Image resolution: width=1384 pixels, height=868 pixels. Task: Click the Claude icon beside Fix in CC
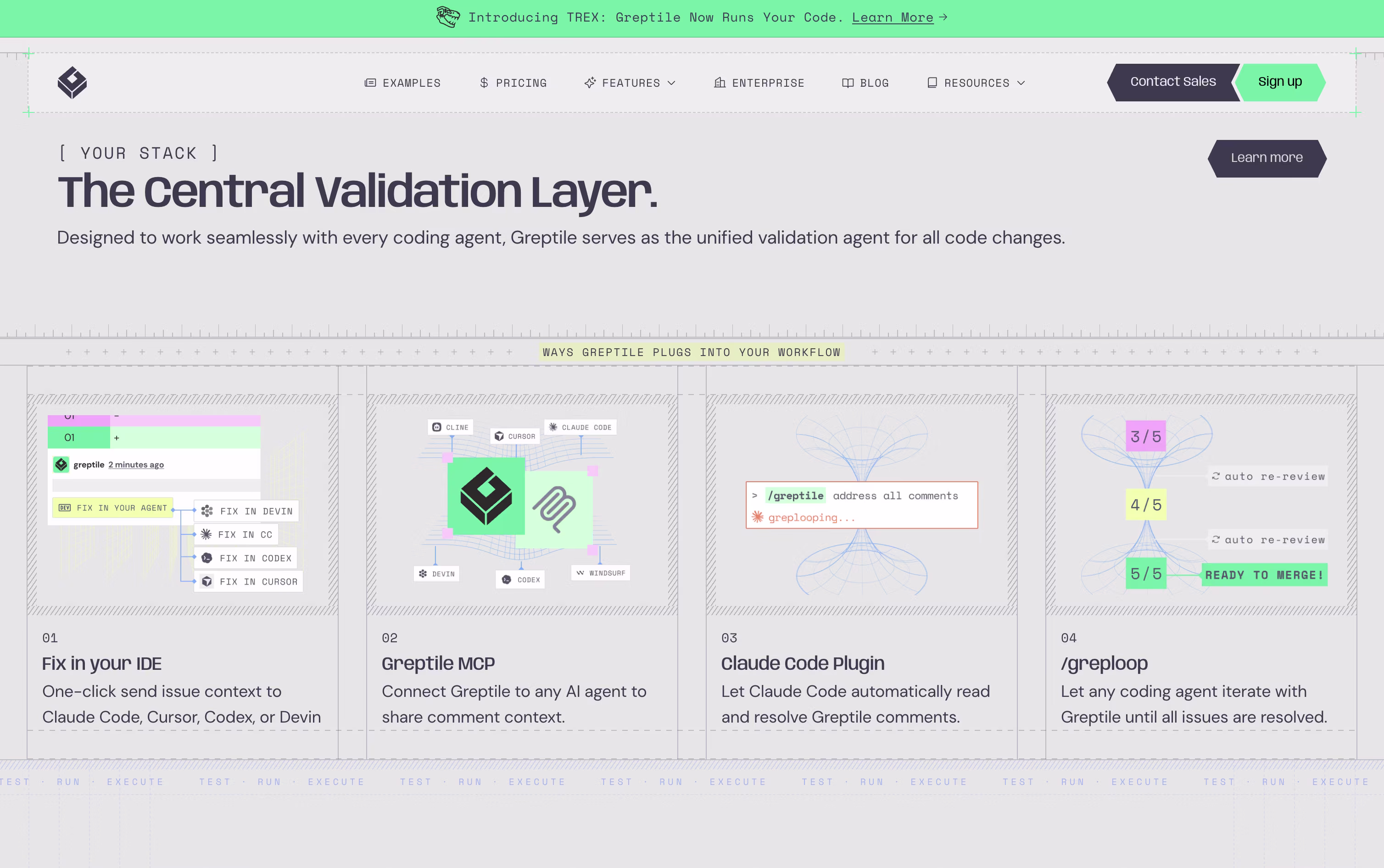pyautogui.click(x=206, y=534)
